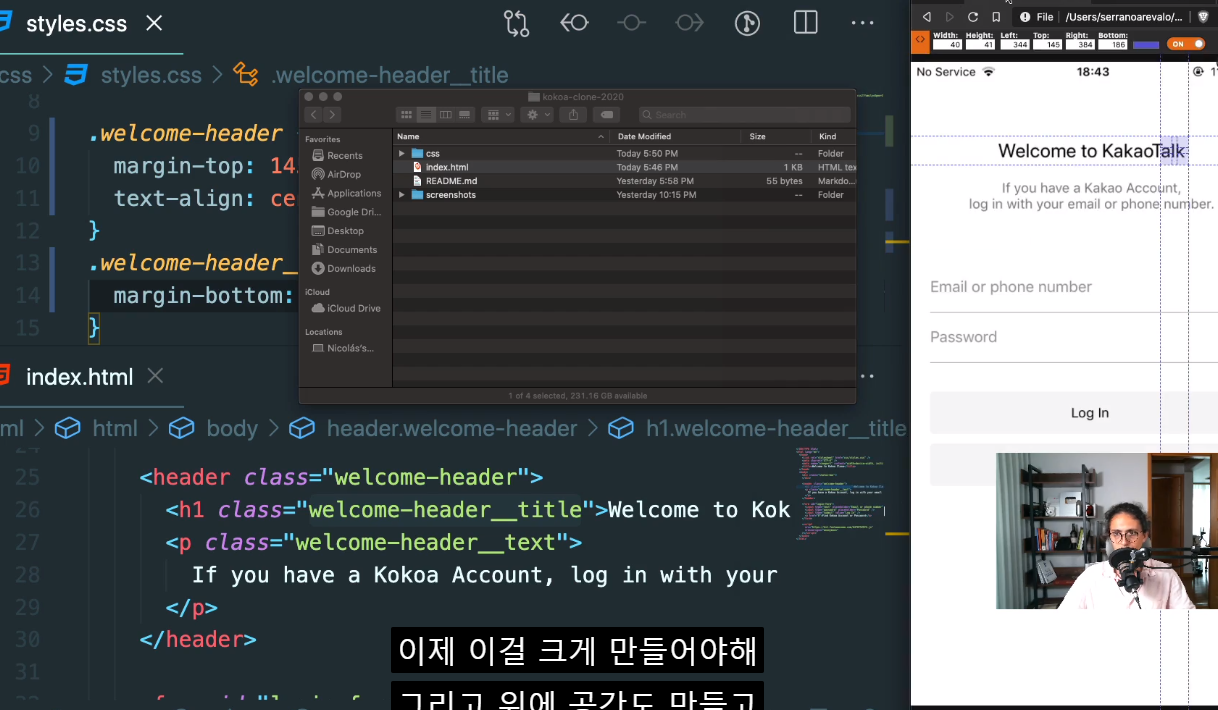The height and width of the screenshot is (710, 1218).
Task: Click the Finder search field
Action: (x=745, y=114)
